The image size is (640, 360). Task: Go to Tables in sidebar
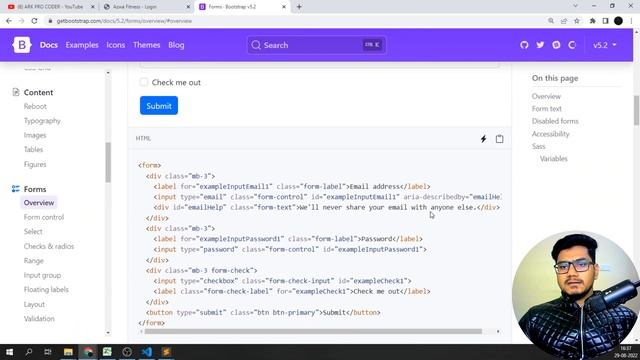(x=33, y=149)
